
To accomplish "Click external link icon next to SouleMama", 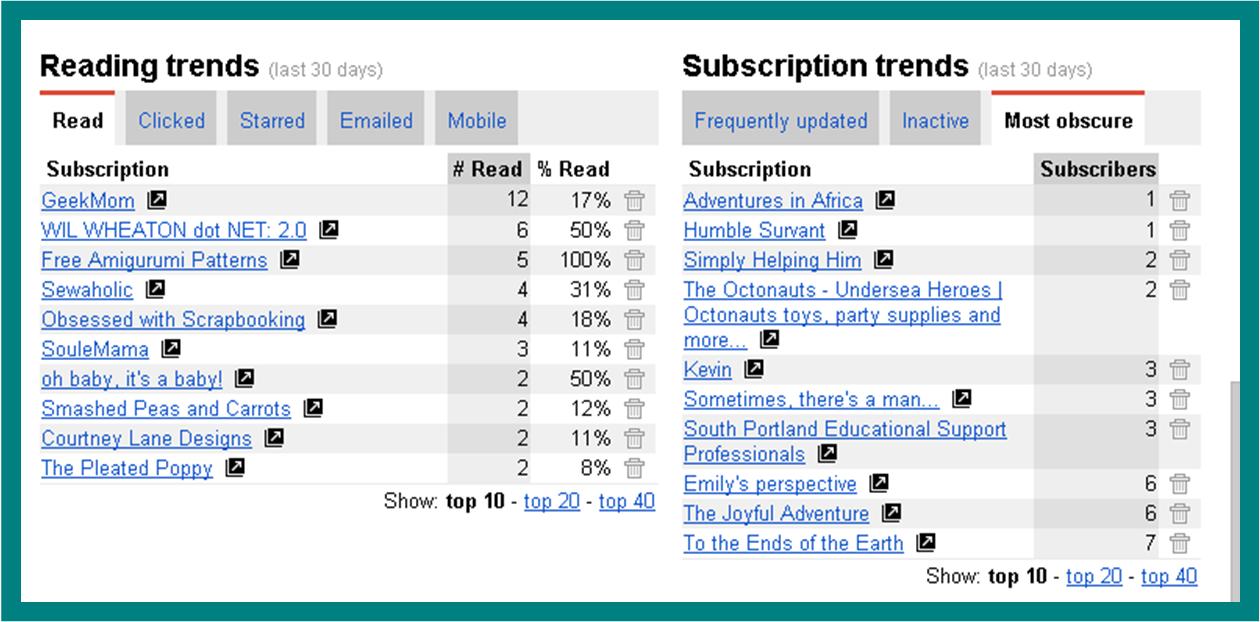I will tap(171, 349).
